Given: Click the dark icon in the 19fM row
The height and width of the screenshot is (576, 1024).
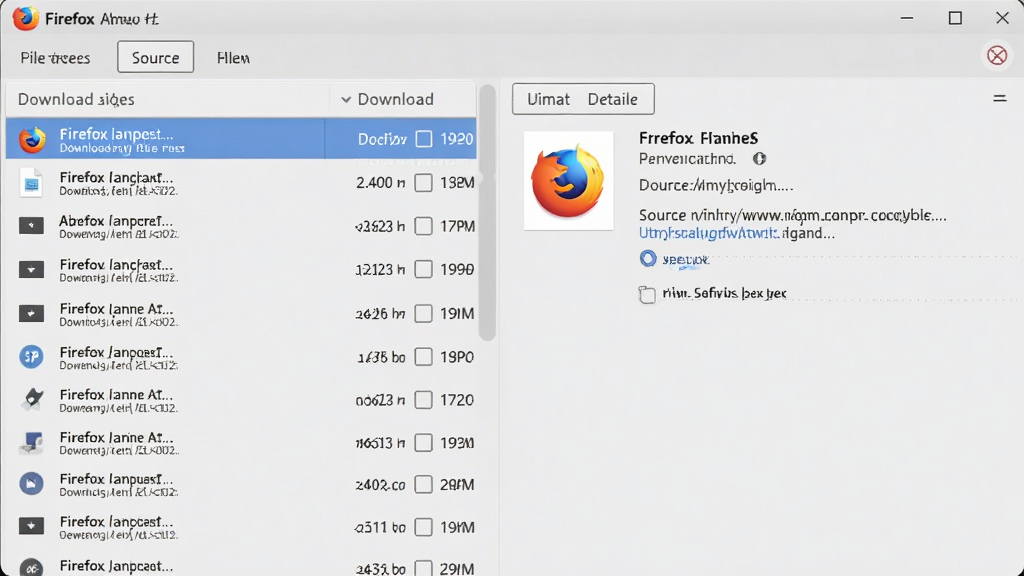Looking at the screenshot, I should (x=31, y=526).
